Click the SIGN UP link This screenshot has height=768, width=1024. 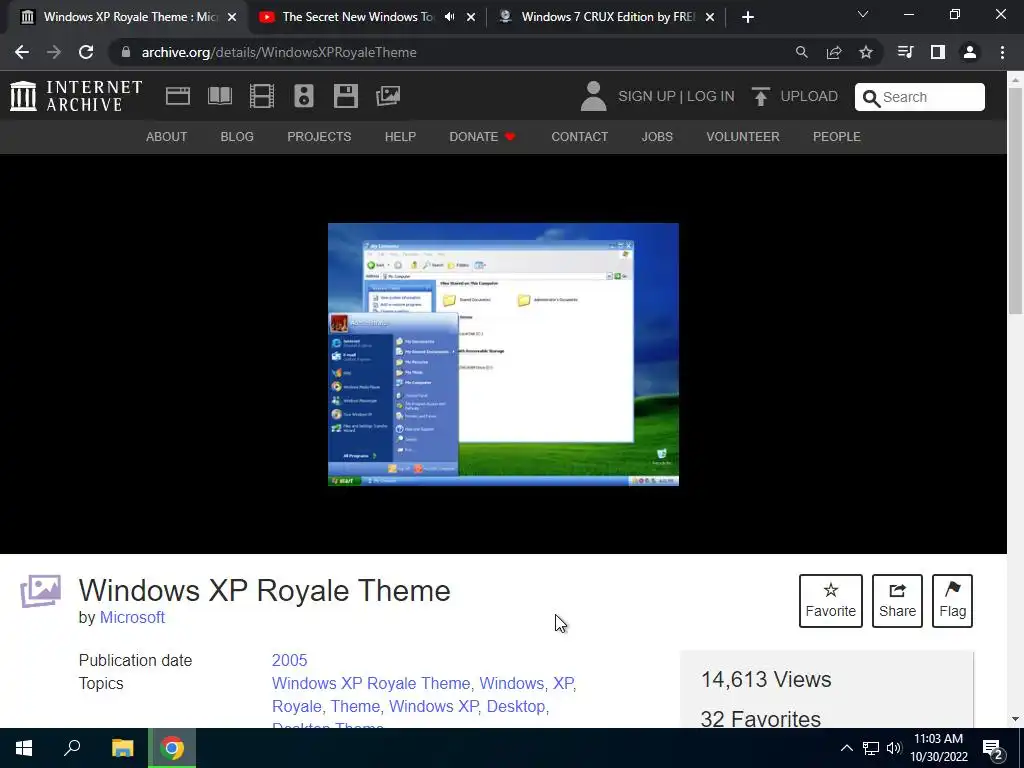tap(647, 96)
